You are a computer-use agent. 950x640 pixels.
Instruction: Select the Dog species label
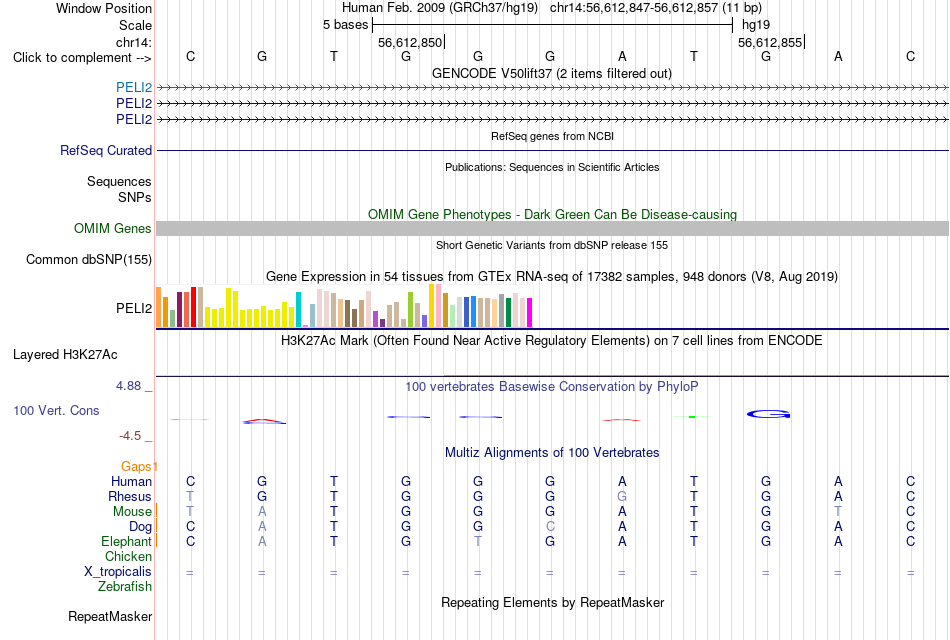140,527
